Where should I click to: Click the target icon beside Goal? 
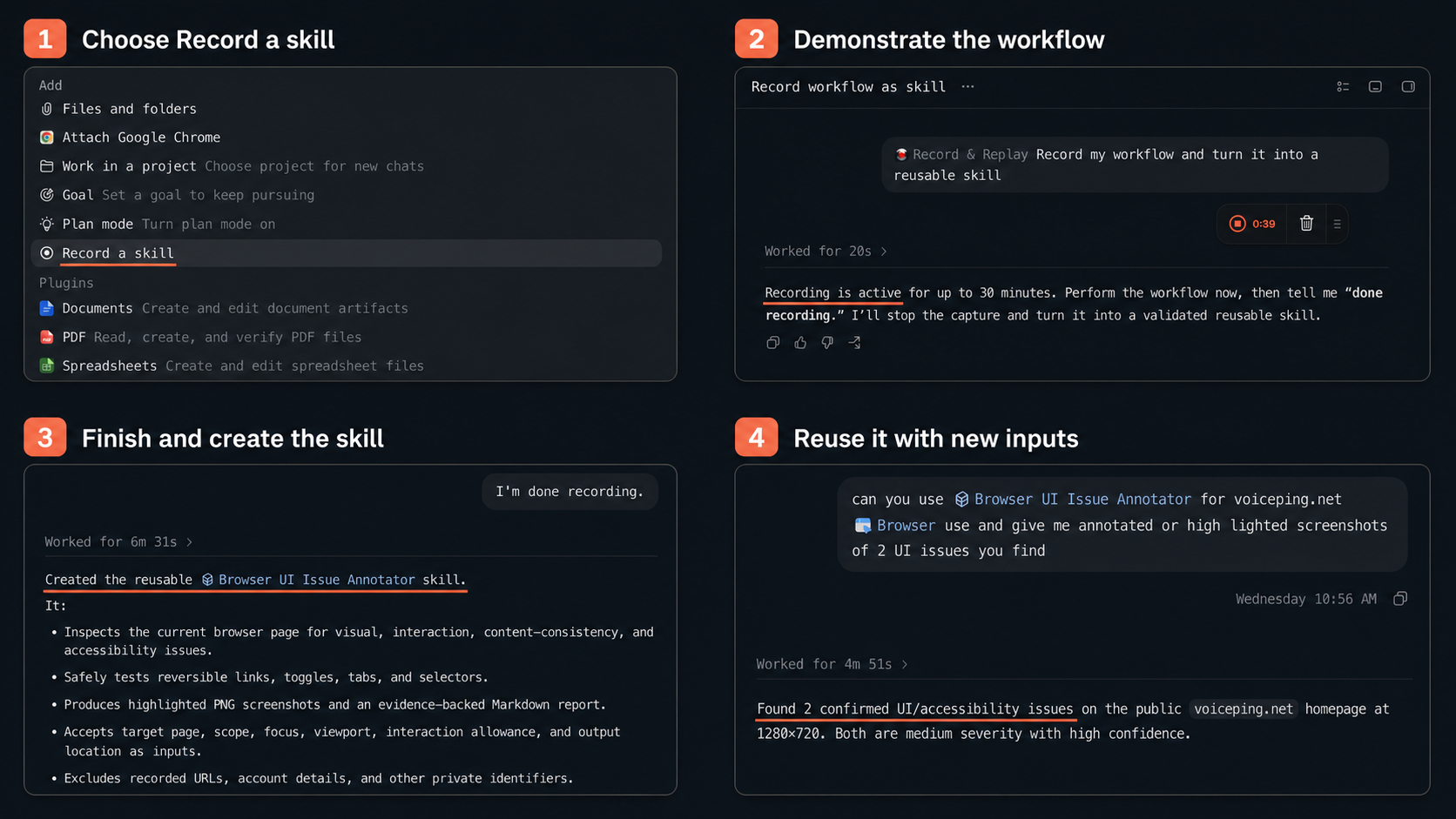[47, 195]
